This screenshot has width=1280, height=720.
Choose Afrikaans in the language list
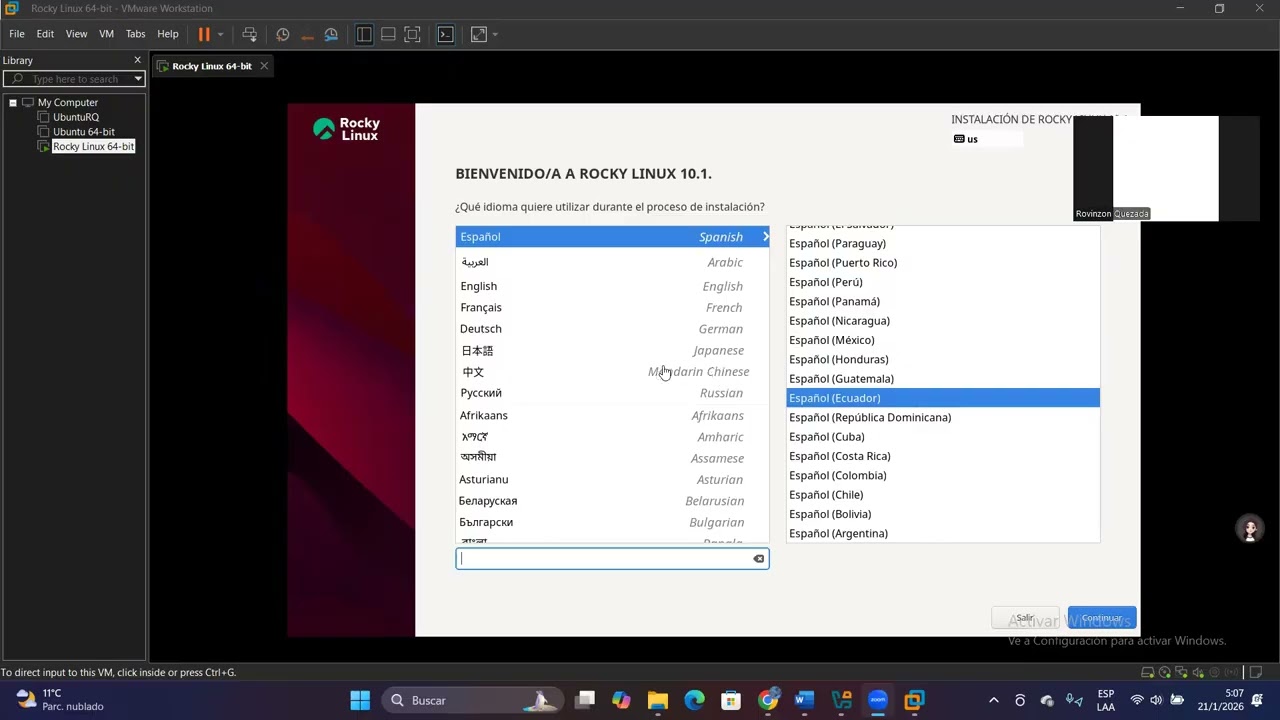[612, 415]
